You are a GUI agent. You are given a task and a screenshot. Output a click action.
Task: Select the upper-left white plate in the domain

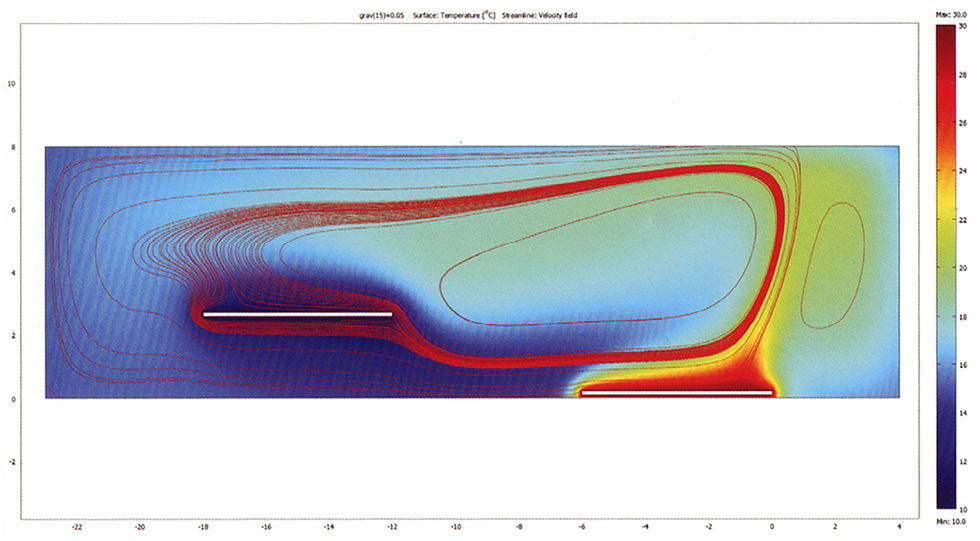(x=297, y=315)
